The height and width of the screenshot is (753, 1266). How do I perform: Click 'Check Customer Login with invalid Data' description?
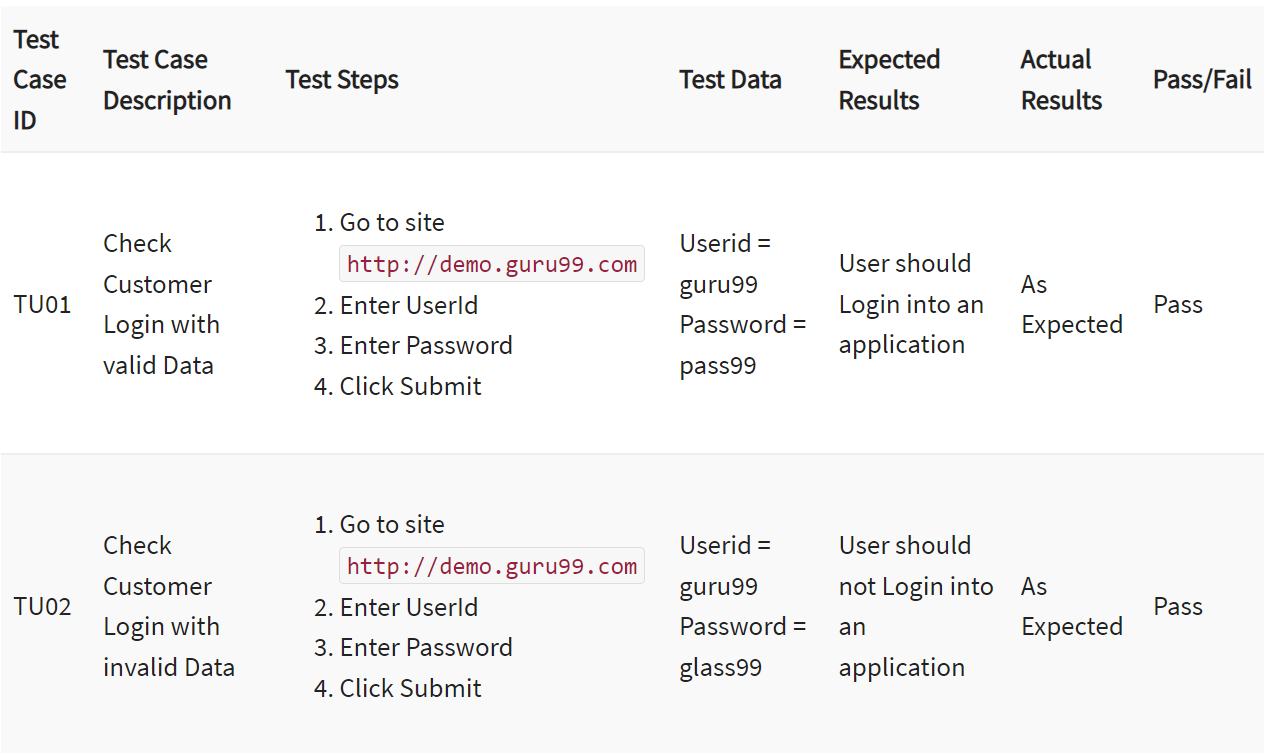tap(168, 606)
